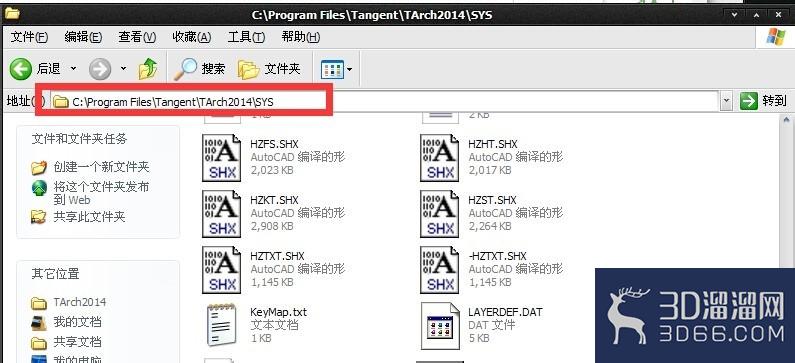Open the 收藏(A) menu

coord(192,37)
